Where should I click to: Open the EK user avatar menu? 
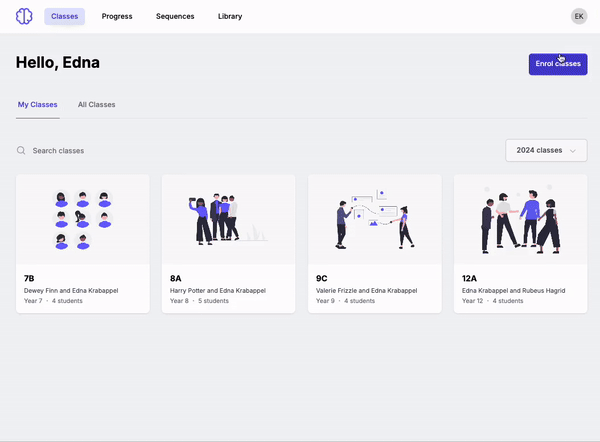pyautogui.click(x=579, y=16)
